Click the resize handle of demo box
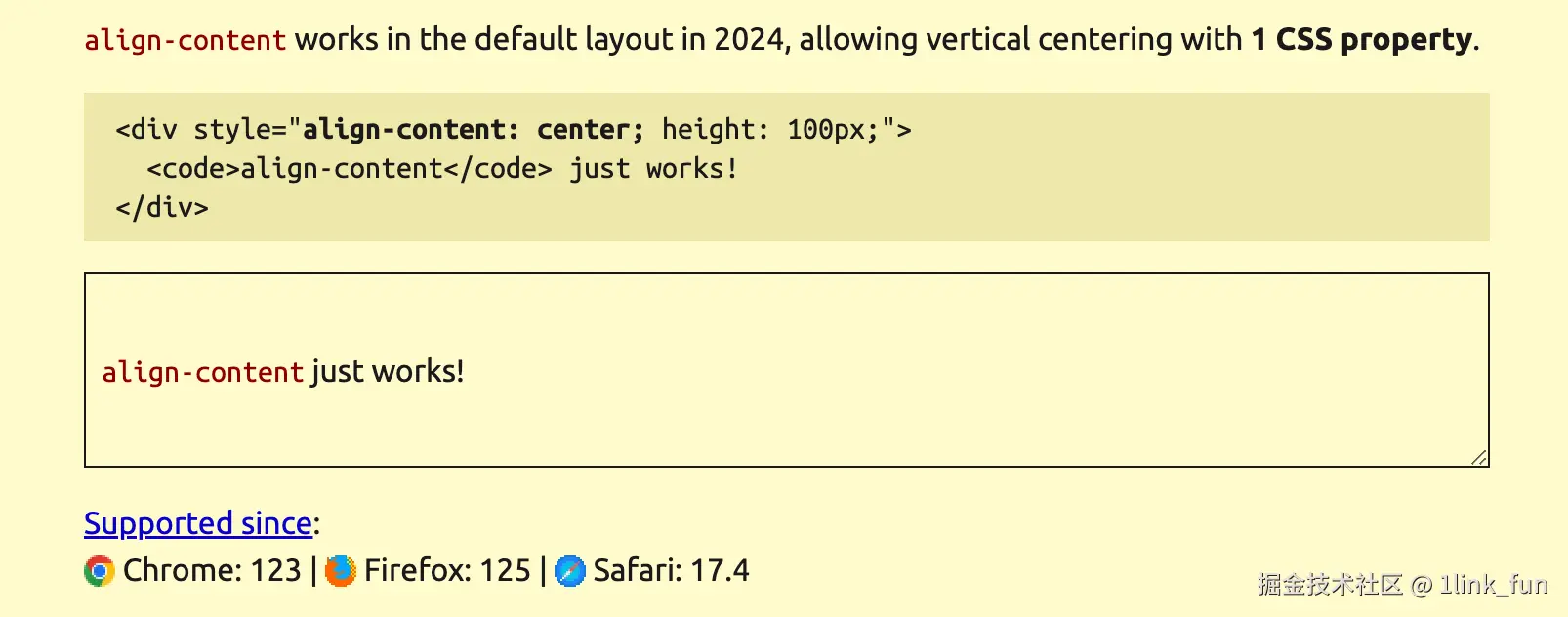 pyautogui.click(x=1479, y=457)
